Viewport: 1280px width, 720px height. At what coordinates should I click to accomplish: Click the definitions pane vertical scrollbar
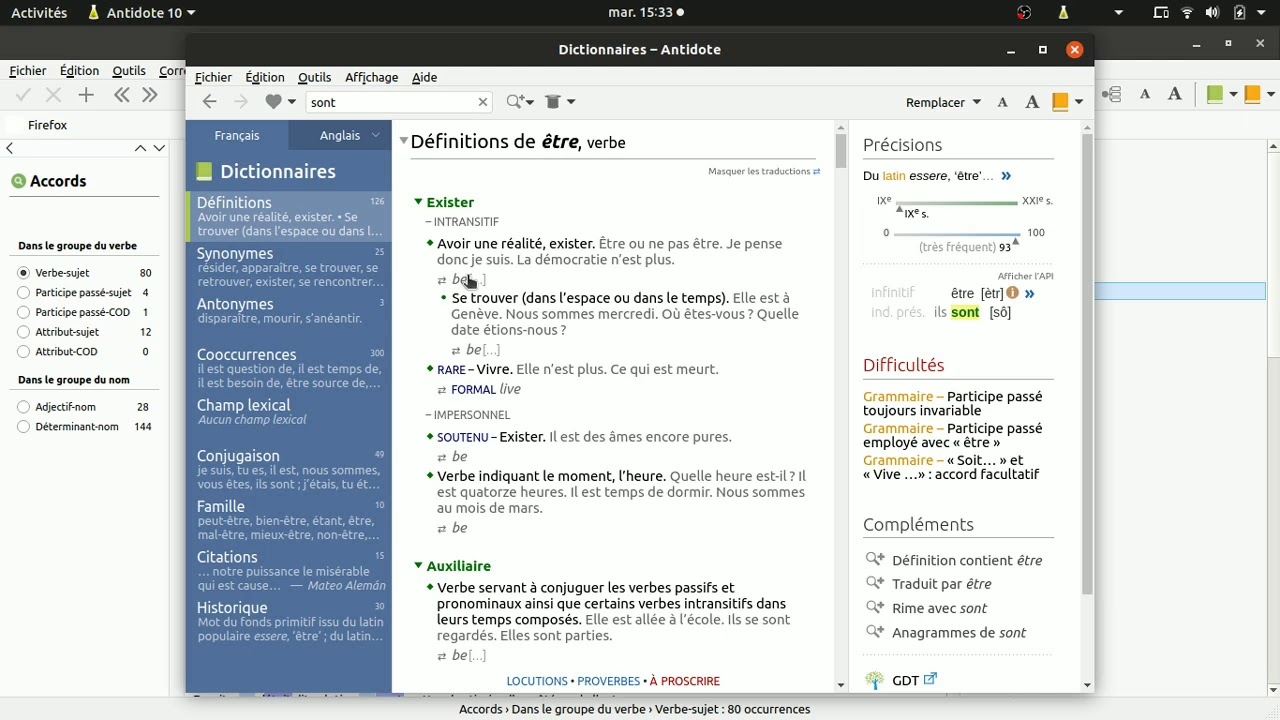(841, 150)
